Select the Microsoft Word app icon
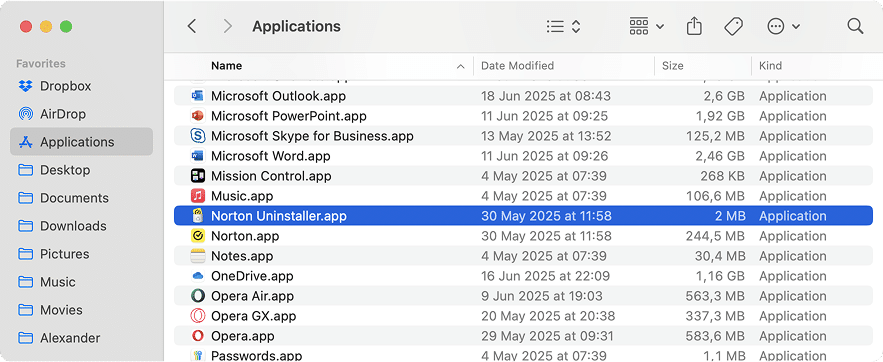Screen dimensions: 883x362 pos(198,156)
